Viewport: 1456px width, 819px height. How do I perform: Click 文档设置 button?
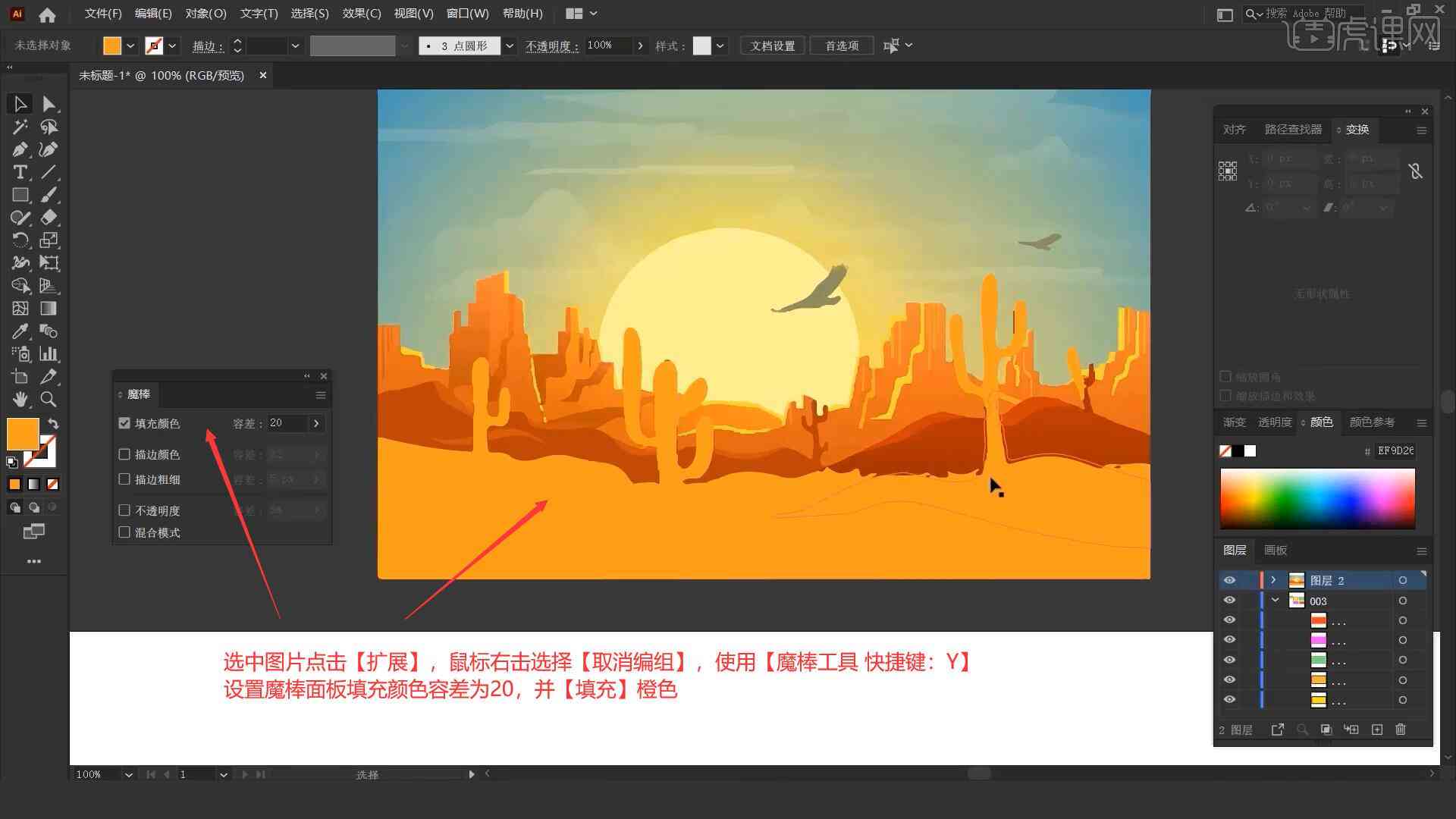pyautogui.click(x=779, y=45)
